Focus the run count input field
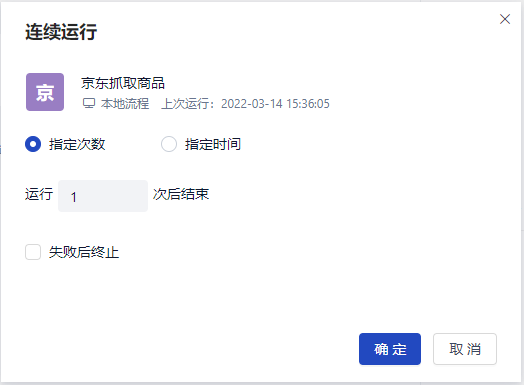Image resolution: width=524 pixels, height=385 pixels. coord(103,196)
